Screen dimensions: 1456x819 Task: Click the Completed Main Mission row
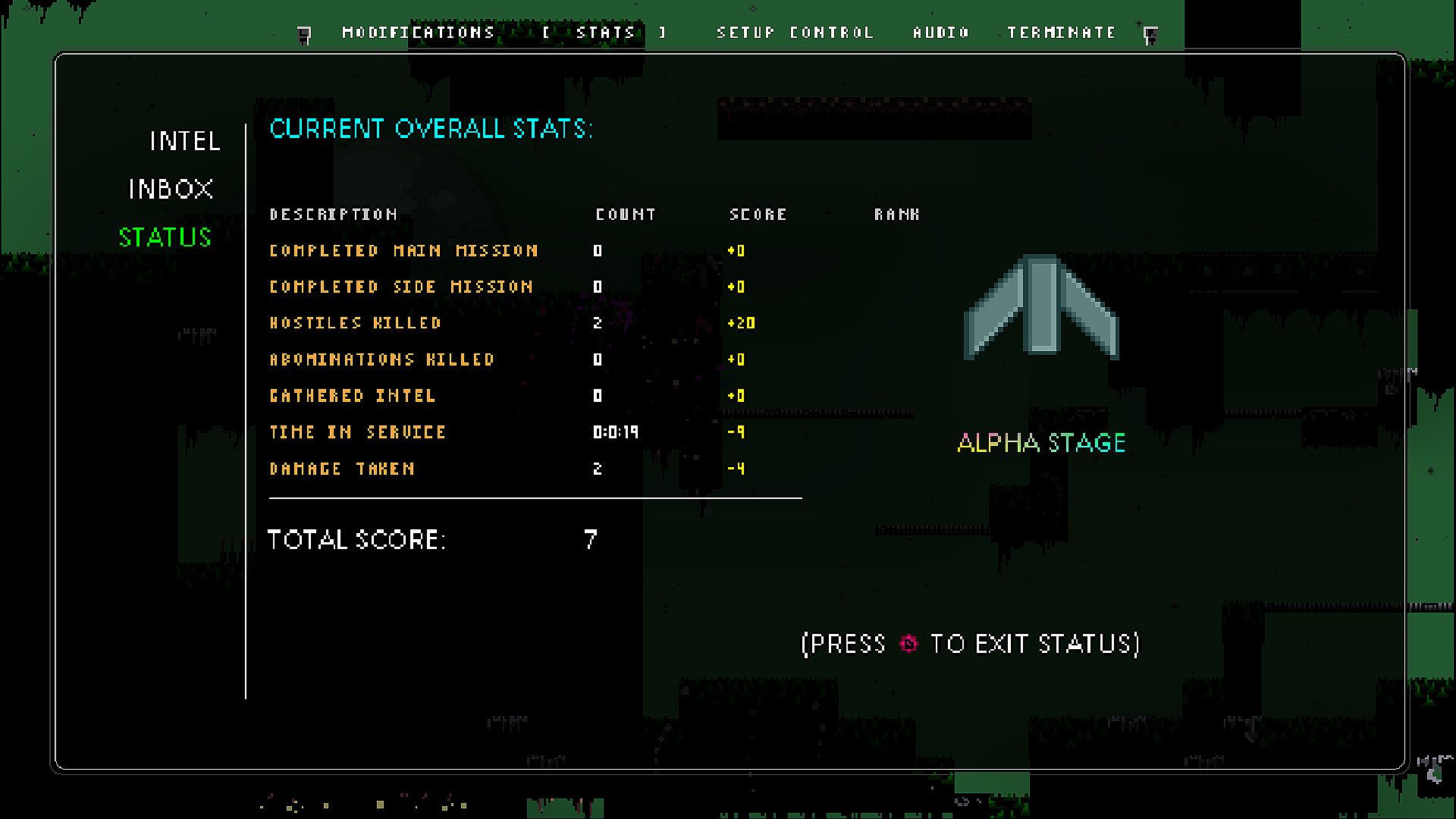point(403,250)
